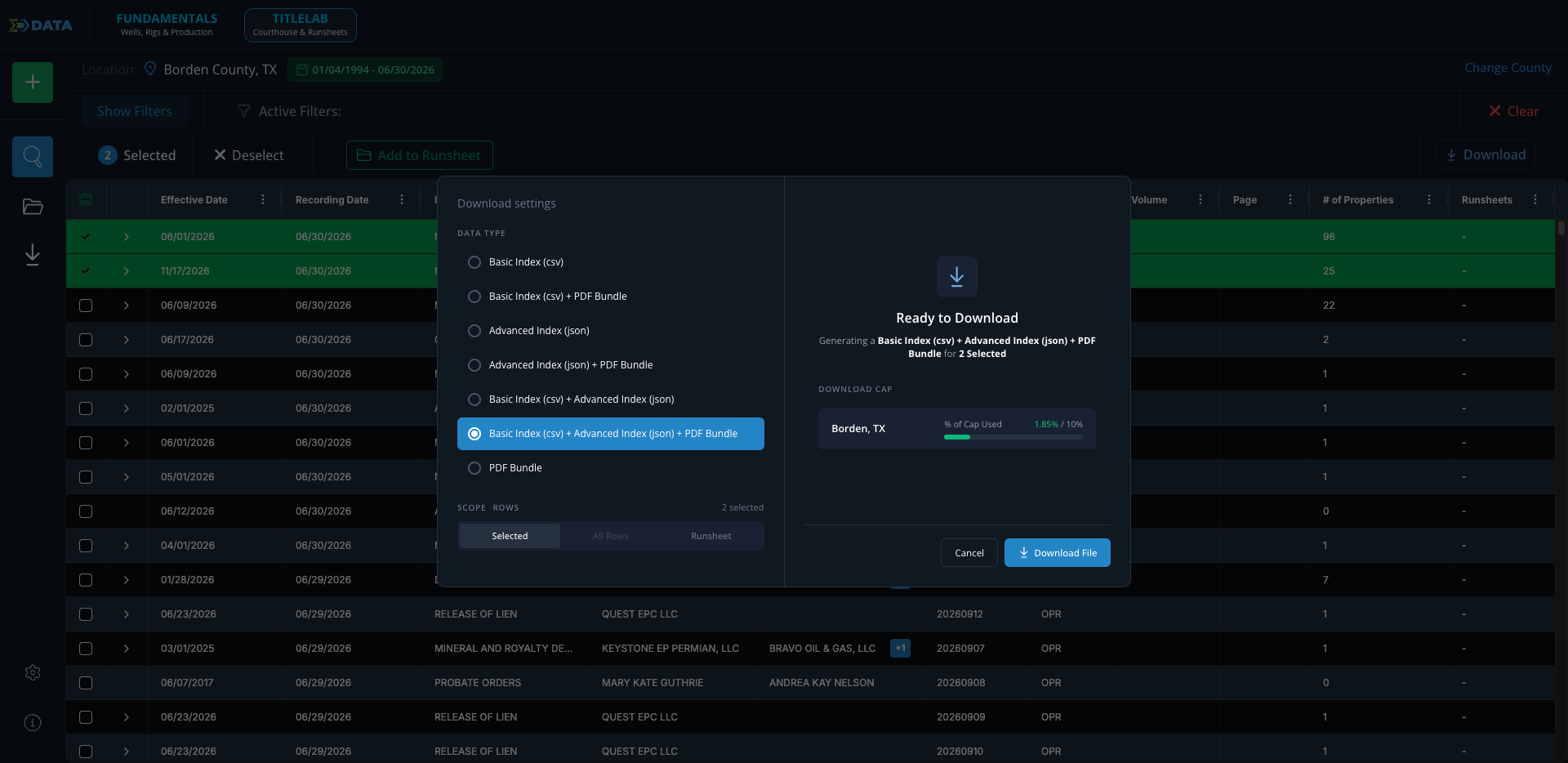The width and height of the screenshot is (1568, 763).
Task: Open # of Properties column options menu
Action: click(x=1429, y=199)
